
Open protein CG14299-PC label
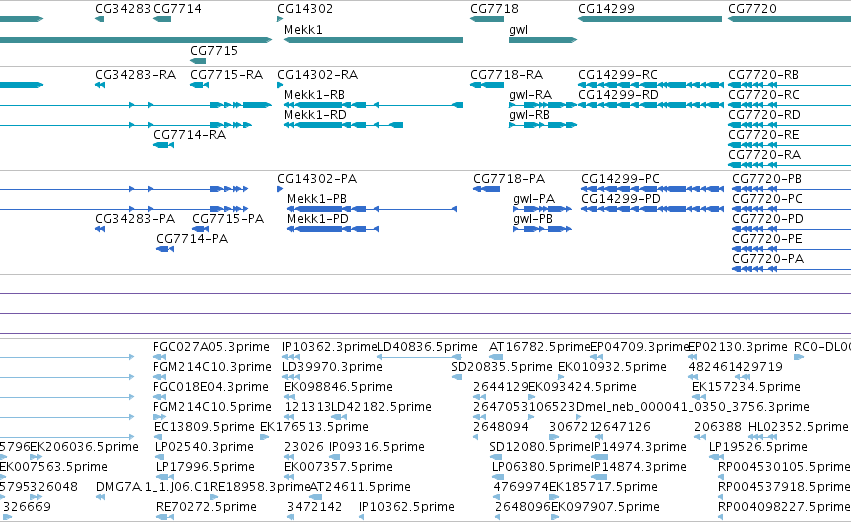tap(620, 179)
